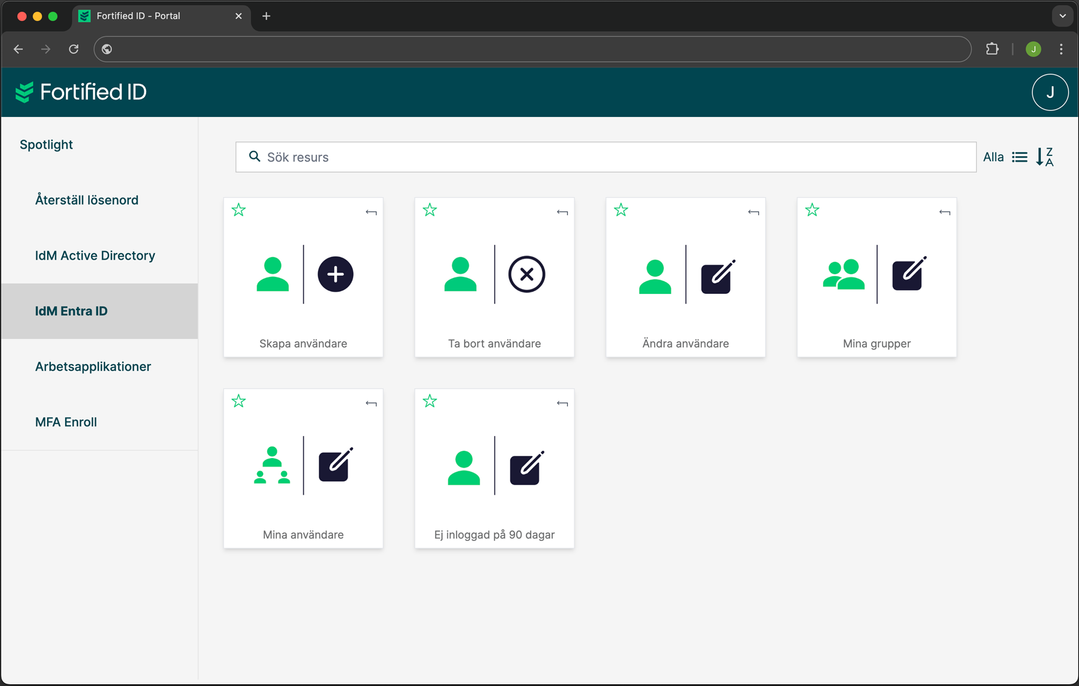The image size is (1079, 686).
Task: Open the J user avatar menu
Action: (1050, 92)
